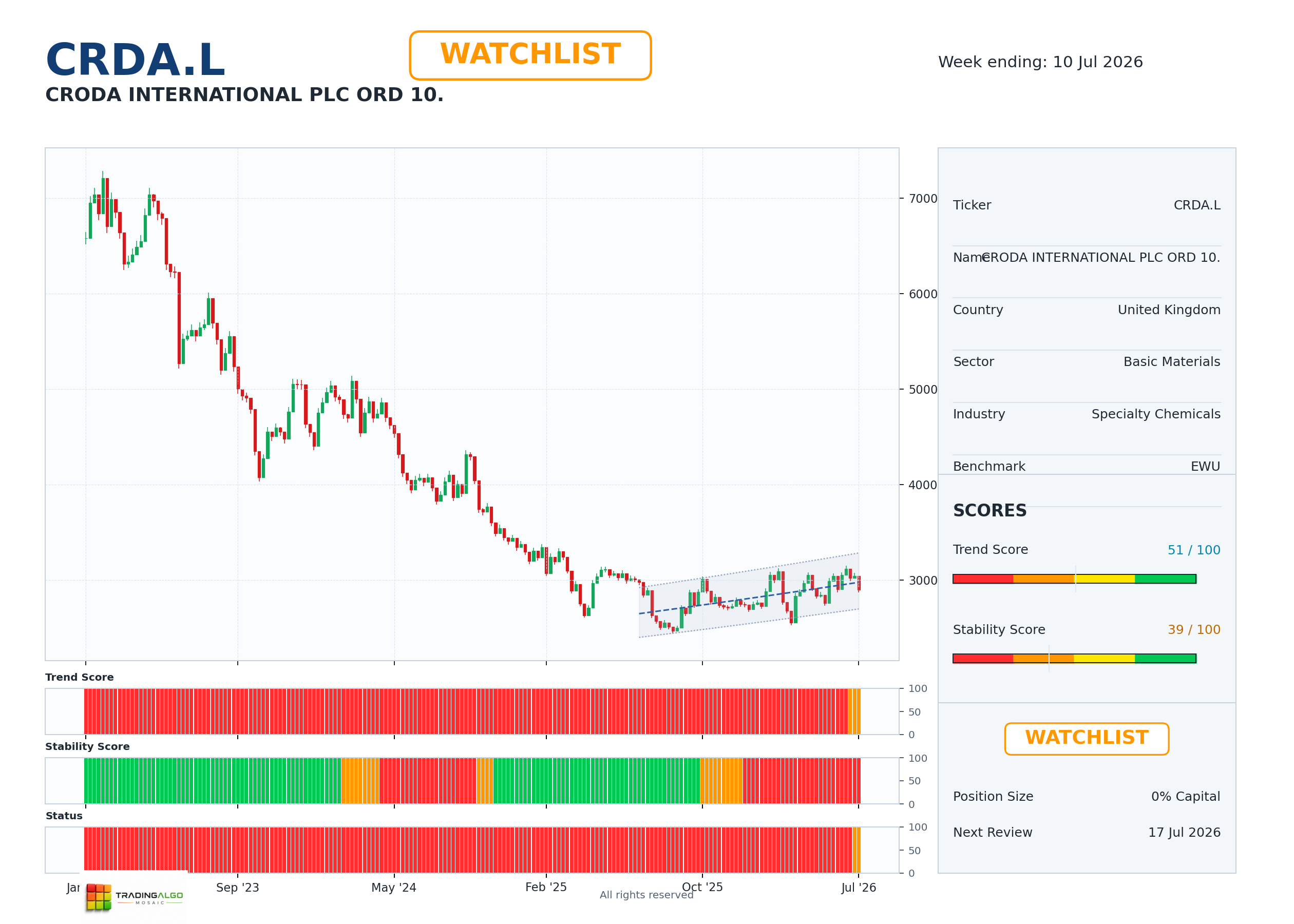
Task: Click the Stability Score color gauge bar
Action: [x=1074, y=658]
